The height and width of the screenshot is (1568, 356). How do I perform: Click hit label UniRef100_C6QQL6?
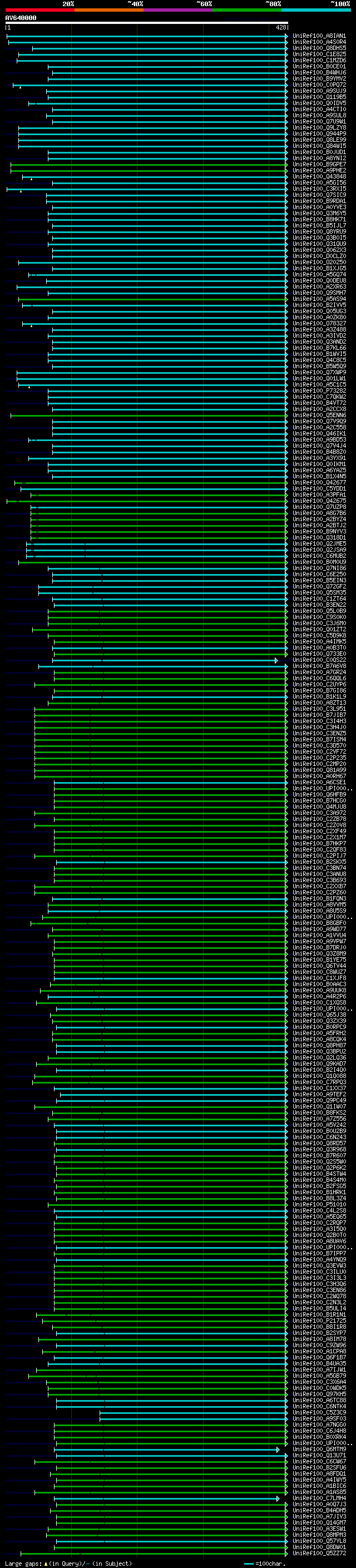[x=319, y=678]
